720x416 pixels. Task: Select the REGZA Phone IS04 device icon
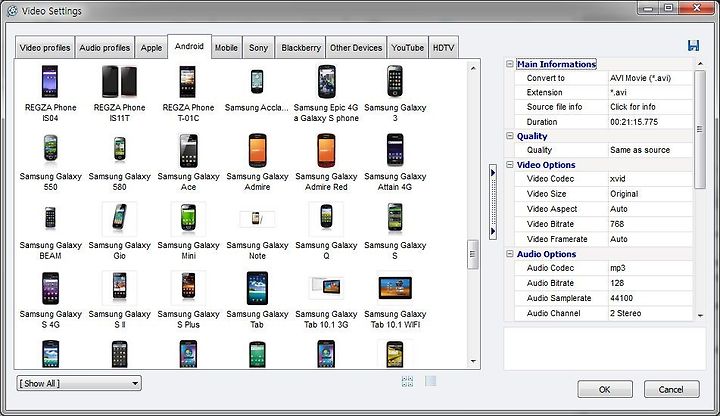point(50,81)
